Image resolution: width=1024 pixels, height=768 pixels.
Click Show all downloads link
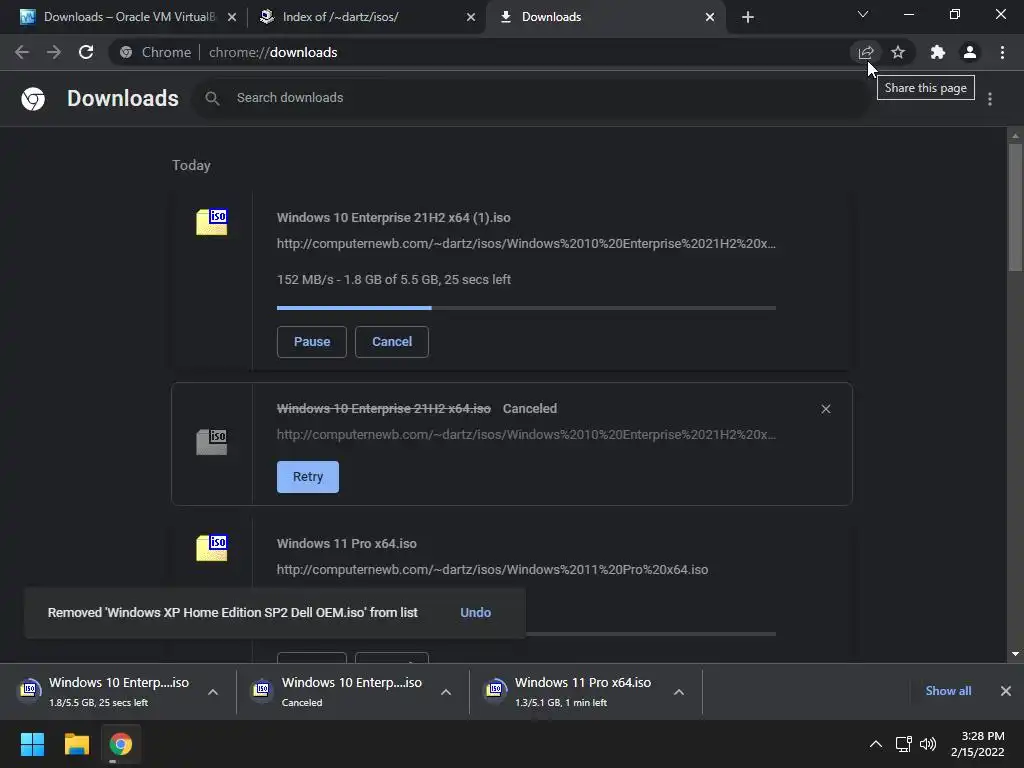[948, 691]
